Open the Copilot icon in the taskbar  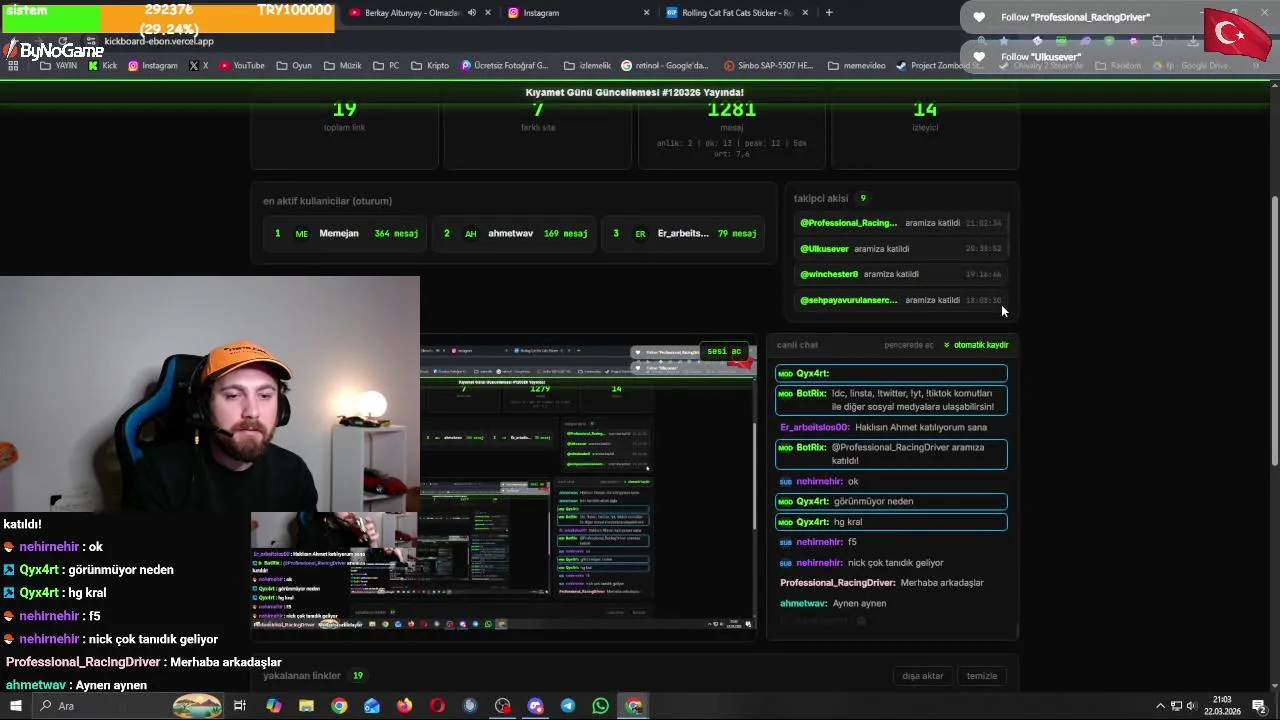[x=274, y=706]
